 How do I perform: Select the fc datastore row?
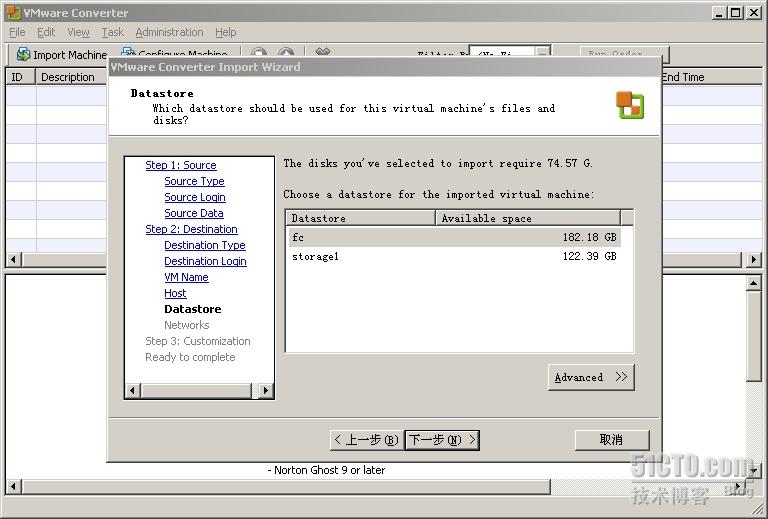(455, 237)
